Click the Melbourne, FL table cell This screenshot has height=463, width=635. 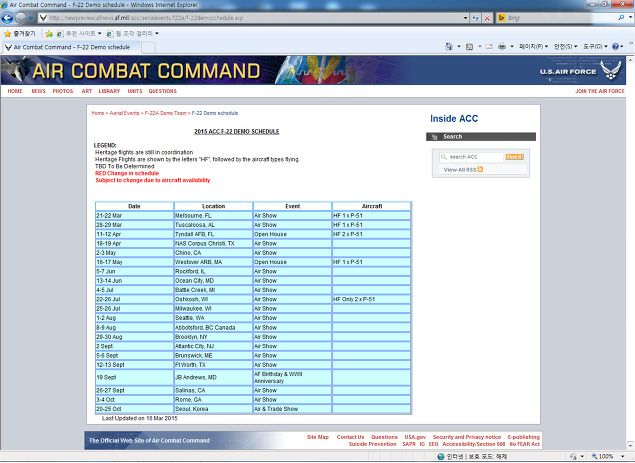click(213, 215)
